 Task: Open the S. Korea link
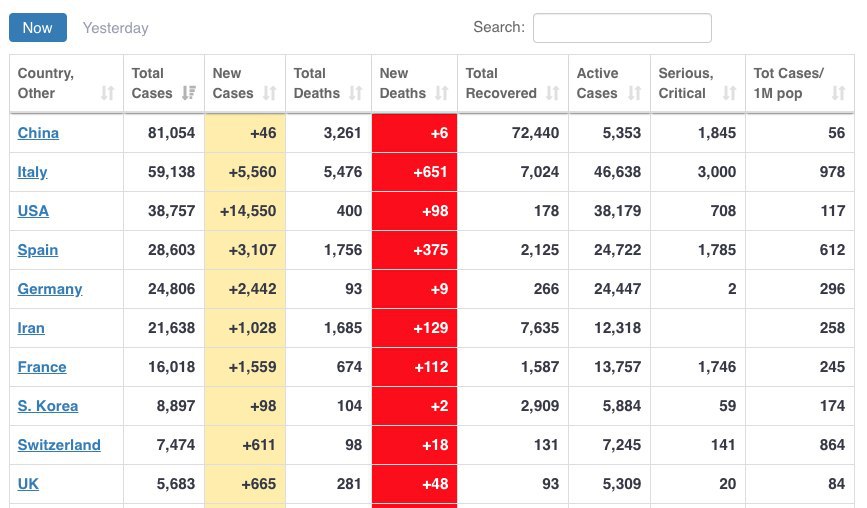[x=47, y=406]
